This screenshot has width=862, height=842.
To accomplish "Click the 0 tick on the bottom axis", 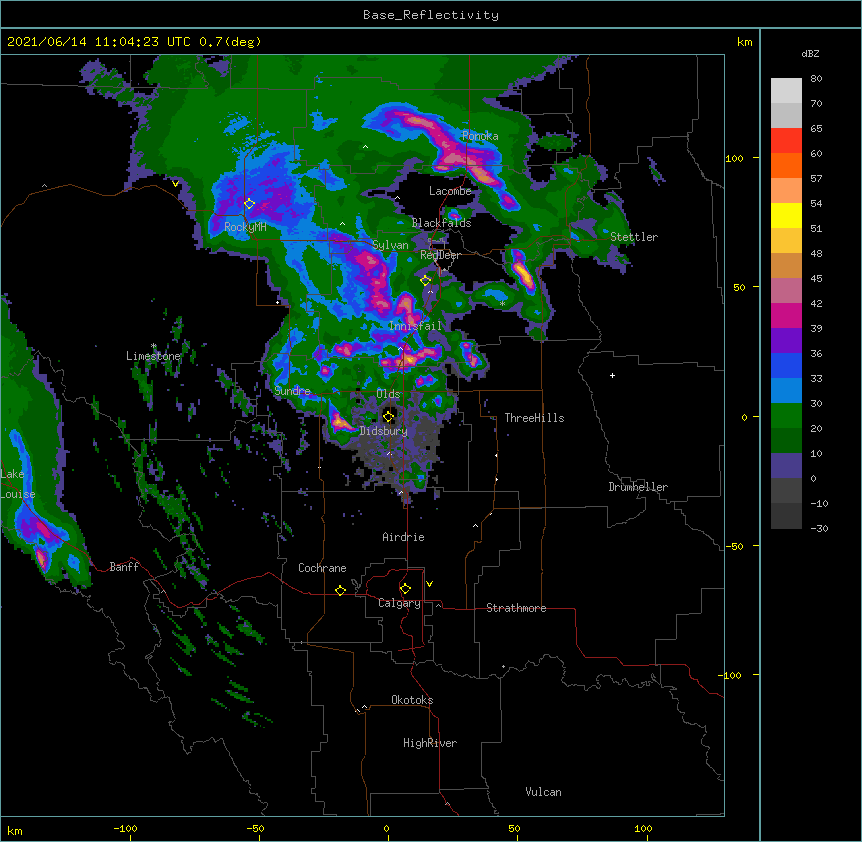I will [x=386, y=828].
